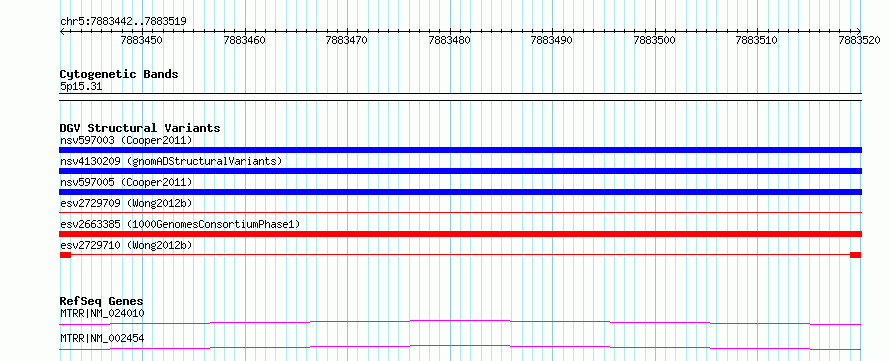The image size is (890, 361).
Task: Click the right red block of esv2729710
Action: pyautogui.click(x=855, y=255)
